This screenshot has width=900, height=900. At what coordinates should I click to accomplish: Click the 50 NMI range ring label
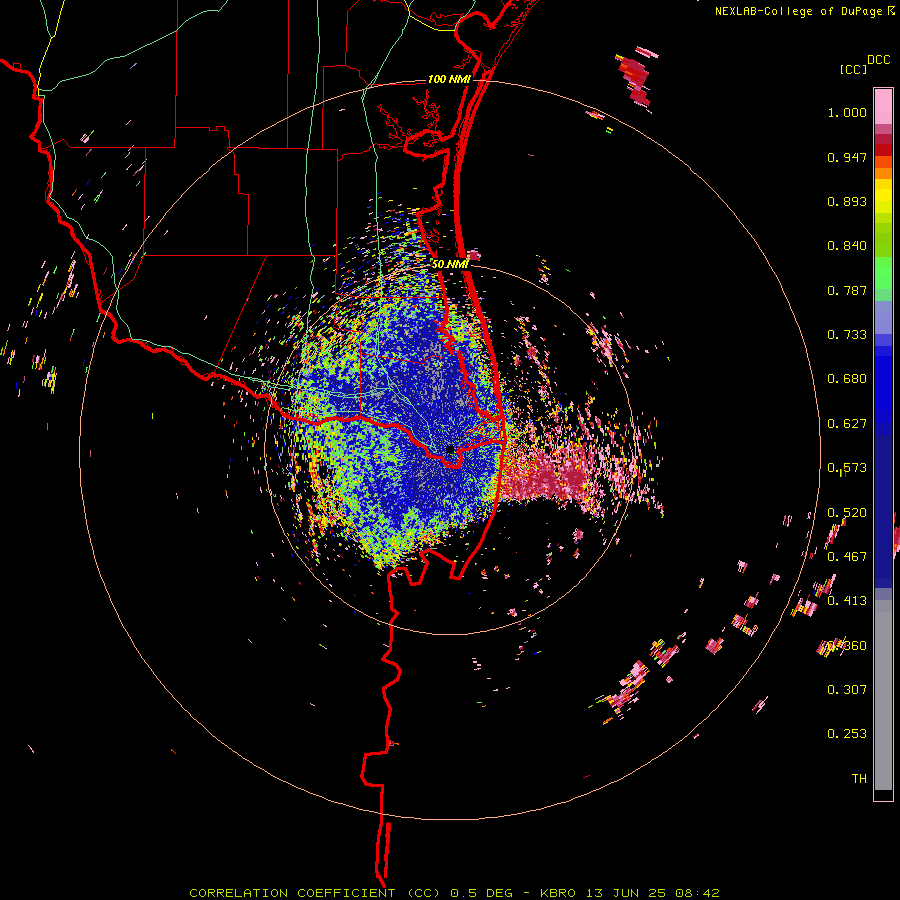[x=450, y=264]
